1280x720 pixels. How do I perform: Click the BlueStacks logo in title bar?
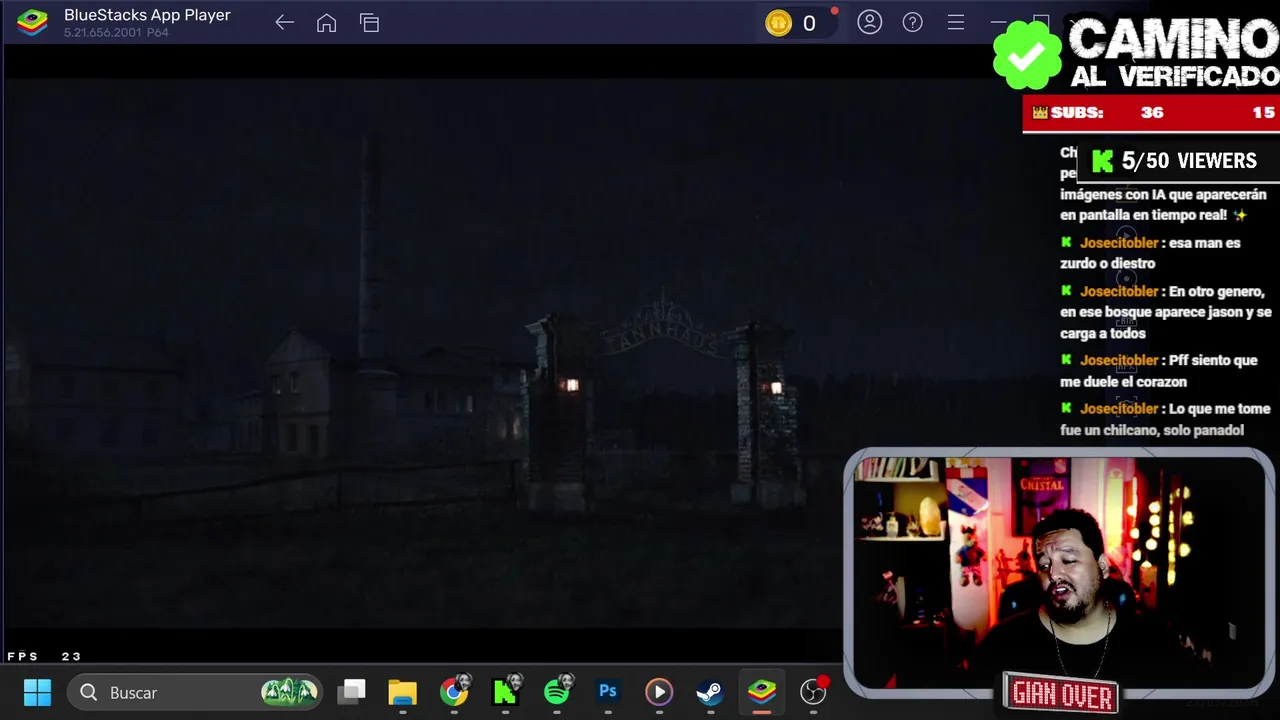(x=32, y=22)
